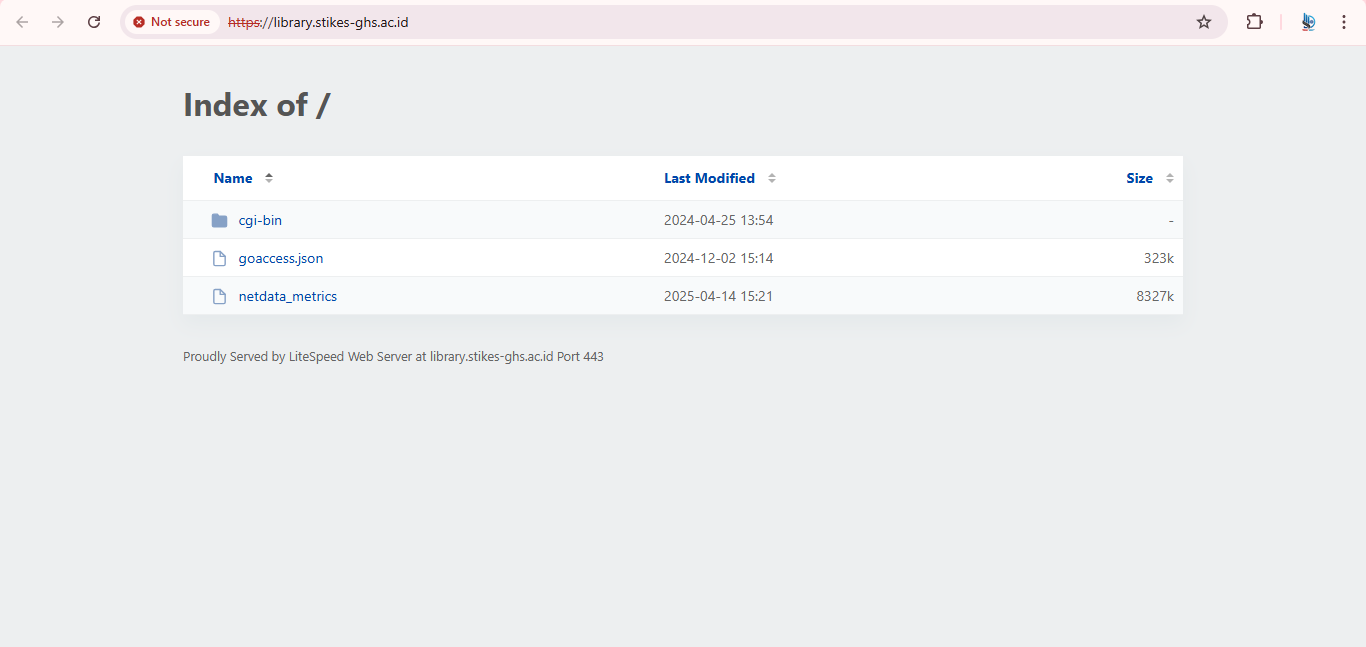Open the goaccess.json file link
1366x647 pixels.
[x=281, y=258]
